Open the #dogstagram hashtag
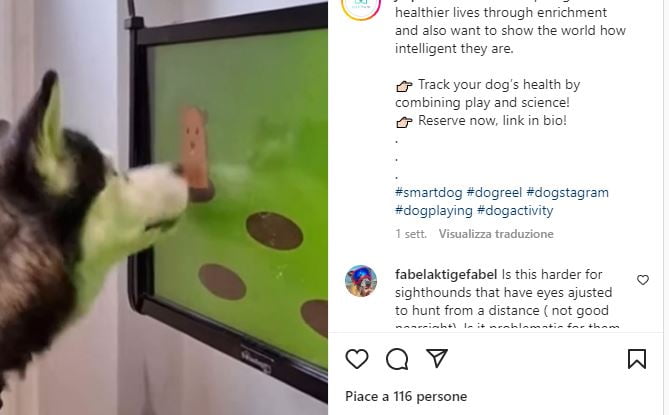The width and height of the screenshot is (669, 415). pos(567,192)
